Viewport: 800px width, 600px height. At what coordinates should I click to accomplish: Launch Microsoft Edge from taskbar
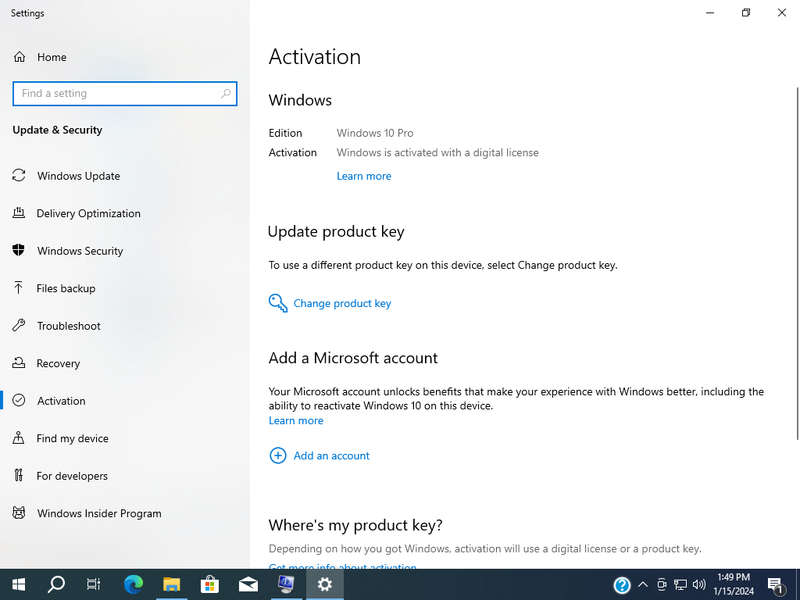point(134,584)
